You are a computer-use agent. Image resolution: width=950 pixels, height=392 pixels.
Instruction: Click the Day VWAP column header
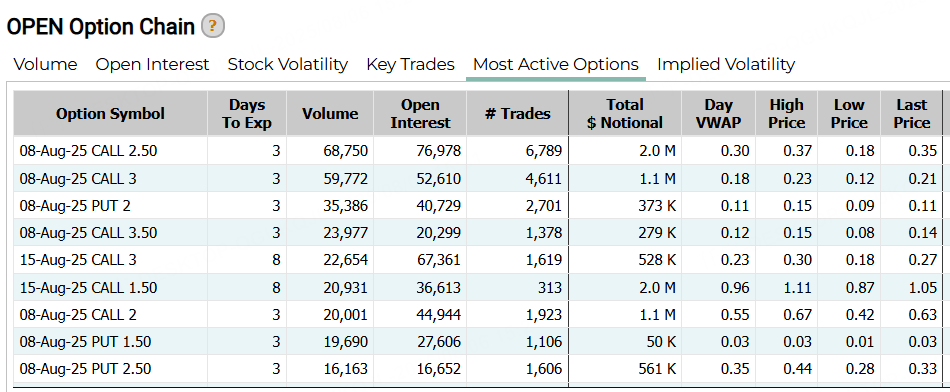click(x=719, y=113)
